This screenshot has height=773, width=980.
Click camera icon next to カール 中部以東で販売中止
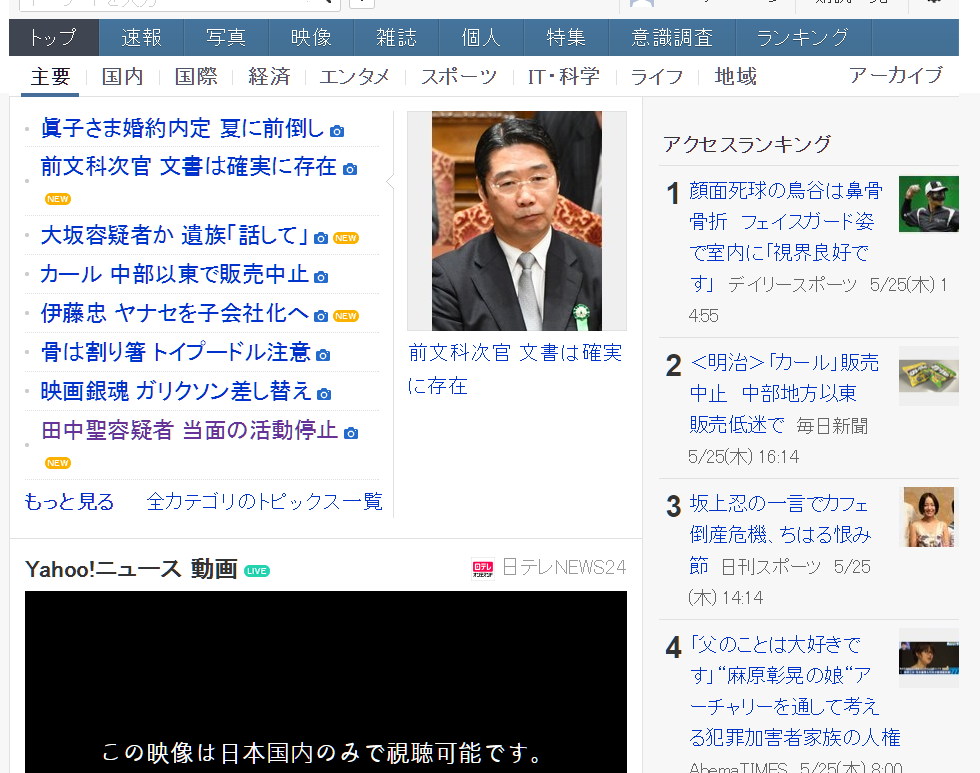(321, 277)
